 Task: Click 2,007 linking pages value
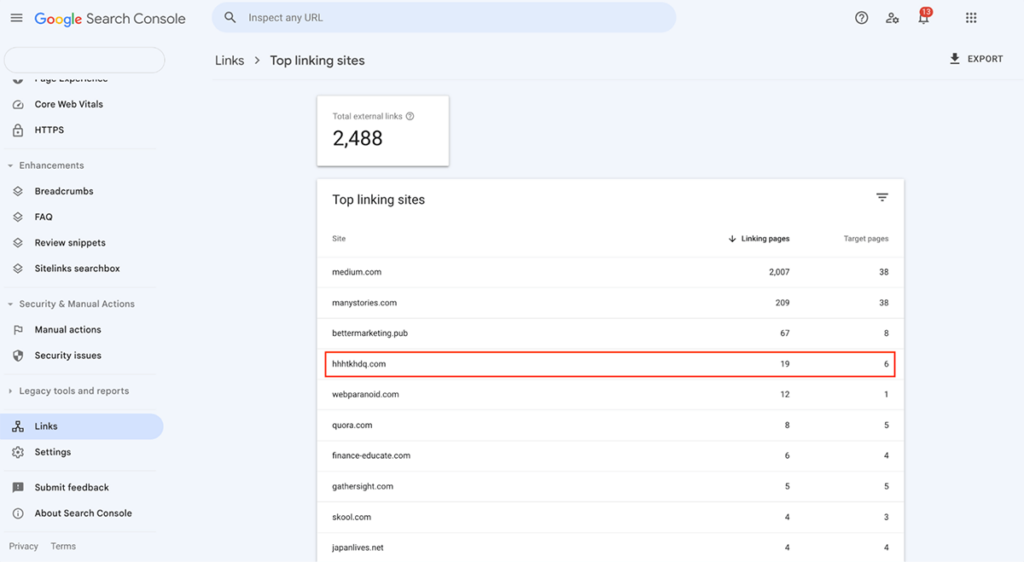click(x=779, y=272)
